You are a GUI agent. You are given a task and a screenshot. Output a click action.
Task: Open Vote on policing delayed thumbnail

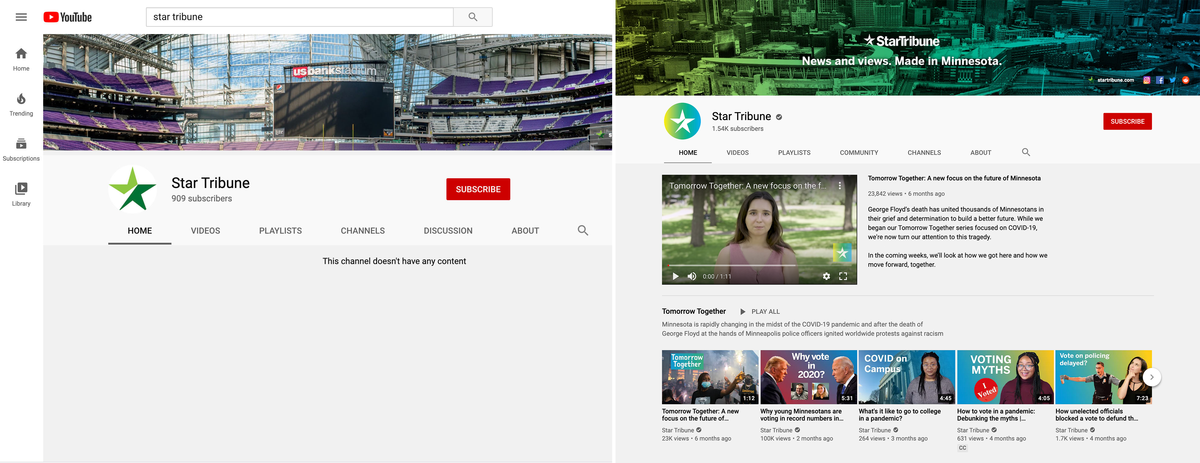pyautogui.click(x=1103, y=377)
